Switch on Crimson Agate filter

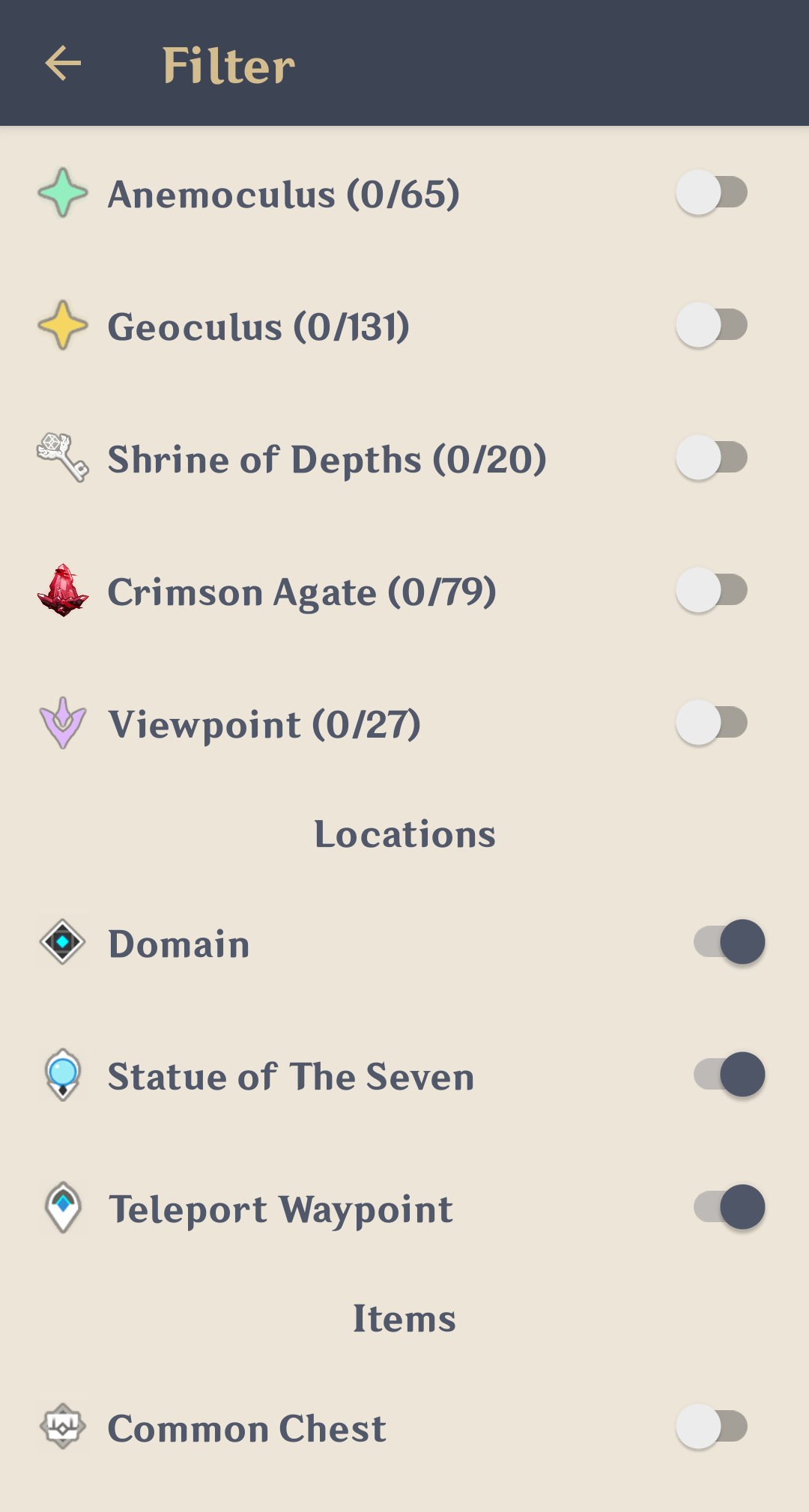point(712,590)
